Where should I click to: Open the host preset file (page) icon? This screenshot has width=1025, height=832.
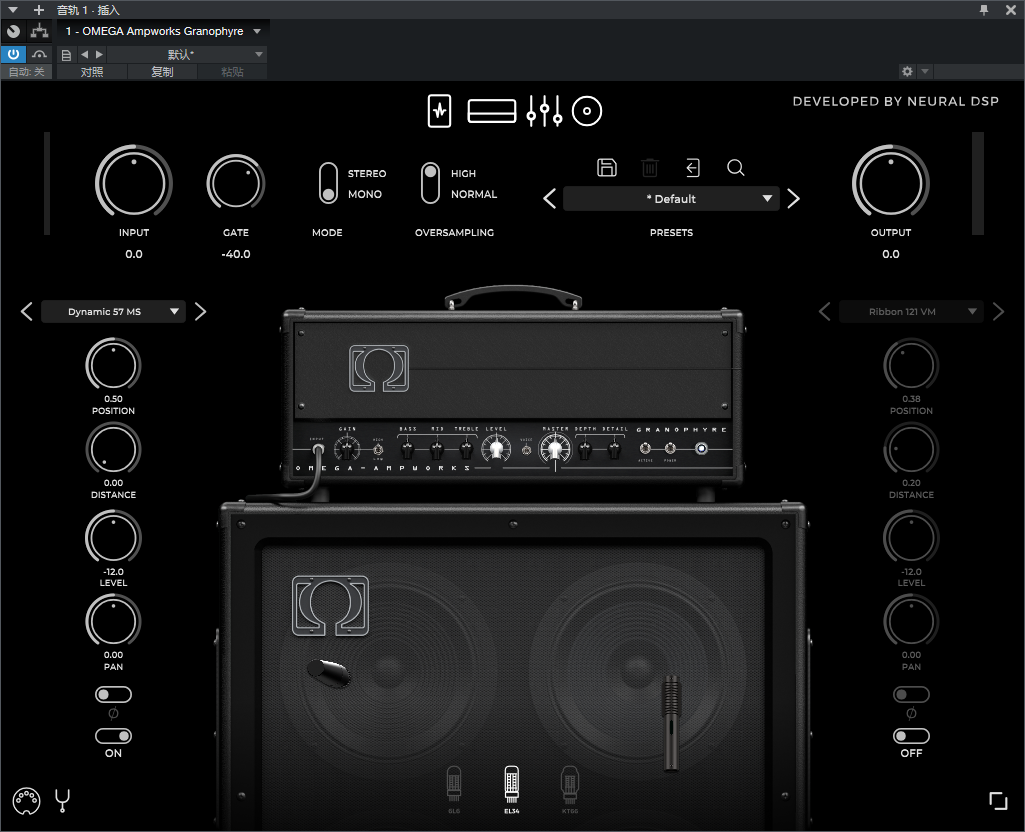tap(66, 55)
